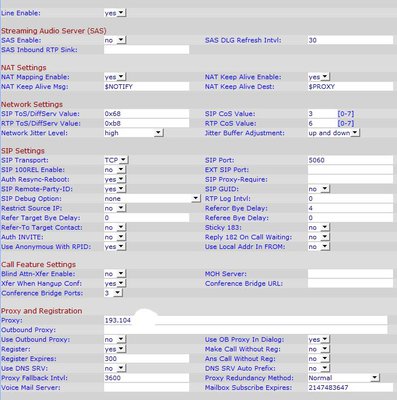Click the SIP Proxy-Require field
The width and height of the screenshot is (397, 400).
pyautogui.click(x=350, y=179)
